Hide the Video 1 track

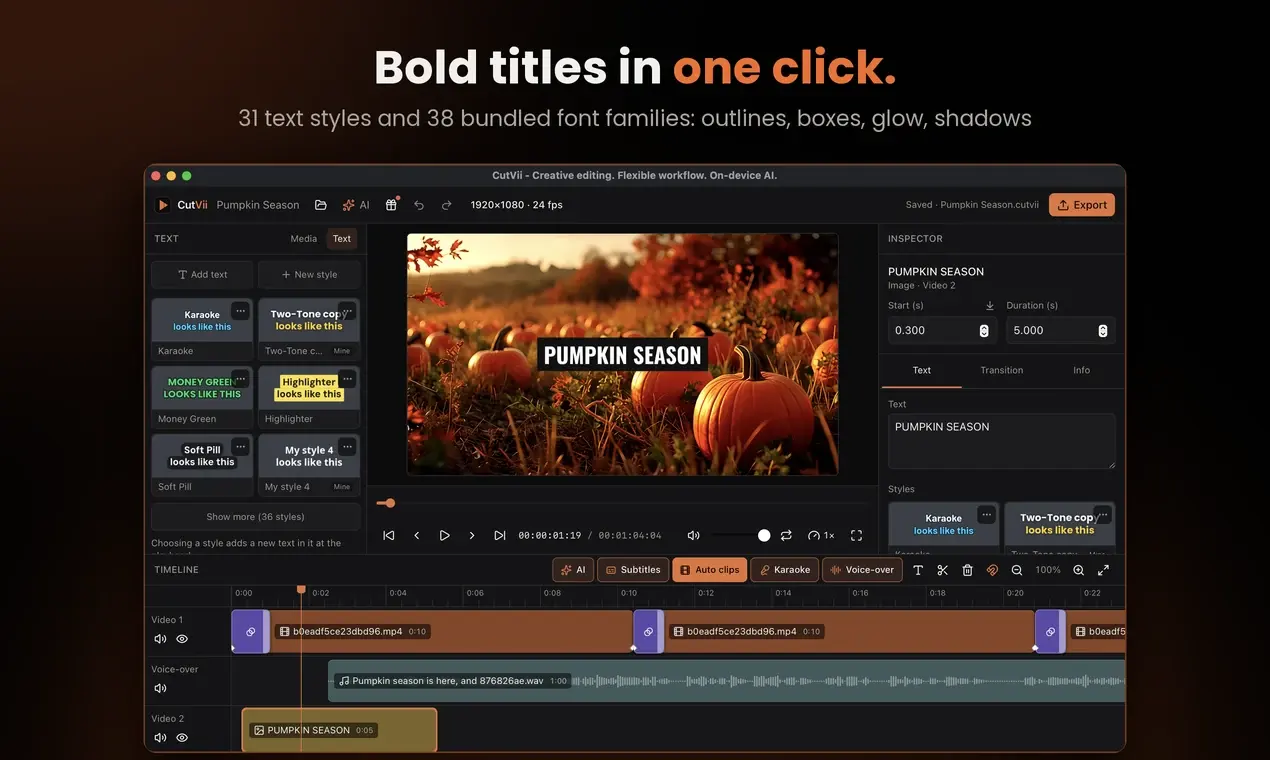(182, 638)
